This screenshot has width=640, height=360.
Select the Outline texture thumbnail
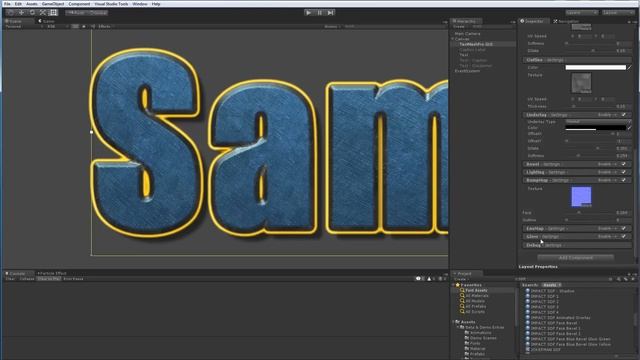pyautogui.click(x=581, y=83)
